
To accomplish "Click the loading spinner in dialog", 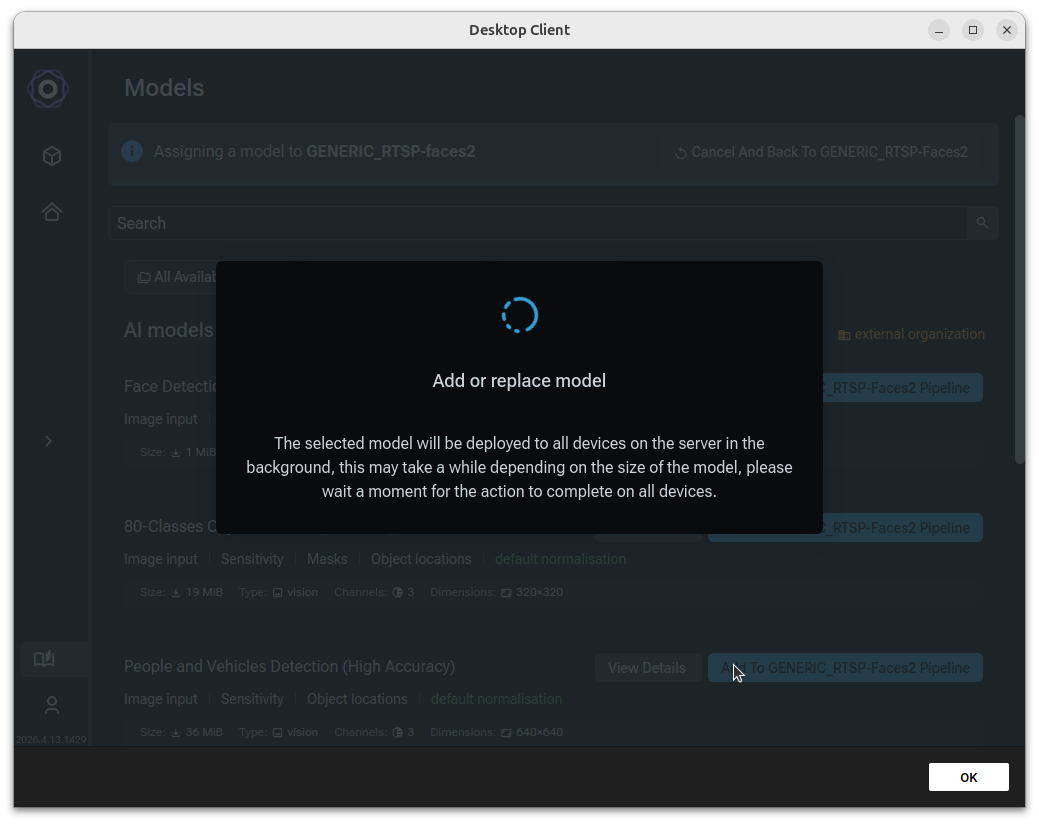I will pyautogui.click(x=520, y=315).
